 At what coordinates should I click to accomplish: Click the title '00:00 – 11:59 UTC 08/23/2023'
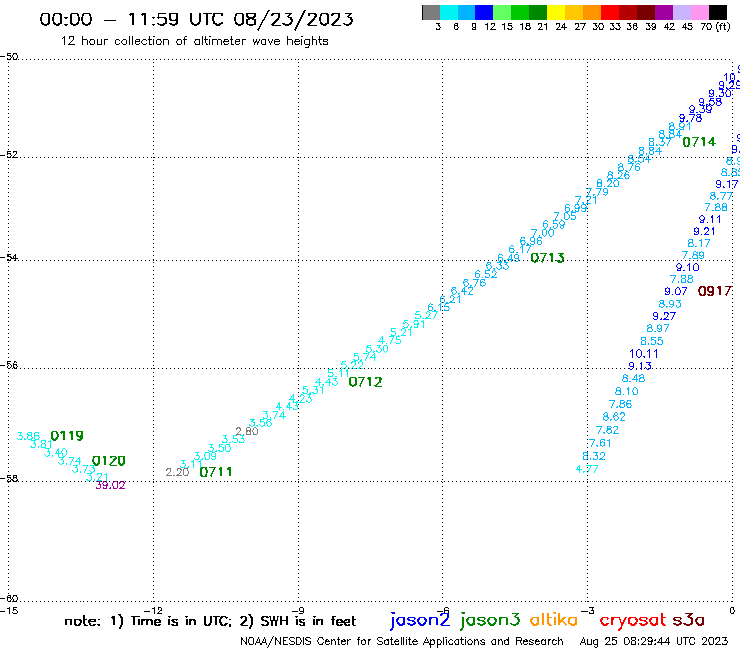coord(196,19)
